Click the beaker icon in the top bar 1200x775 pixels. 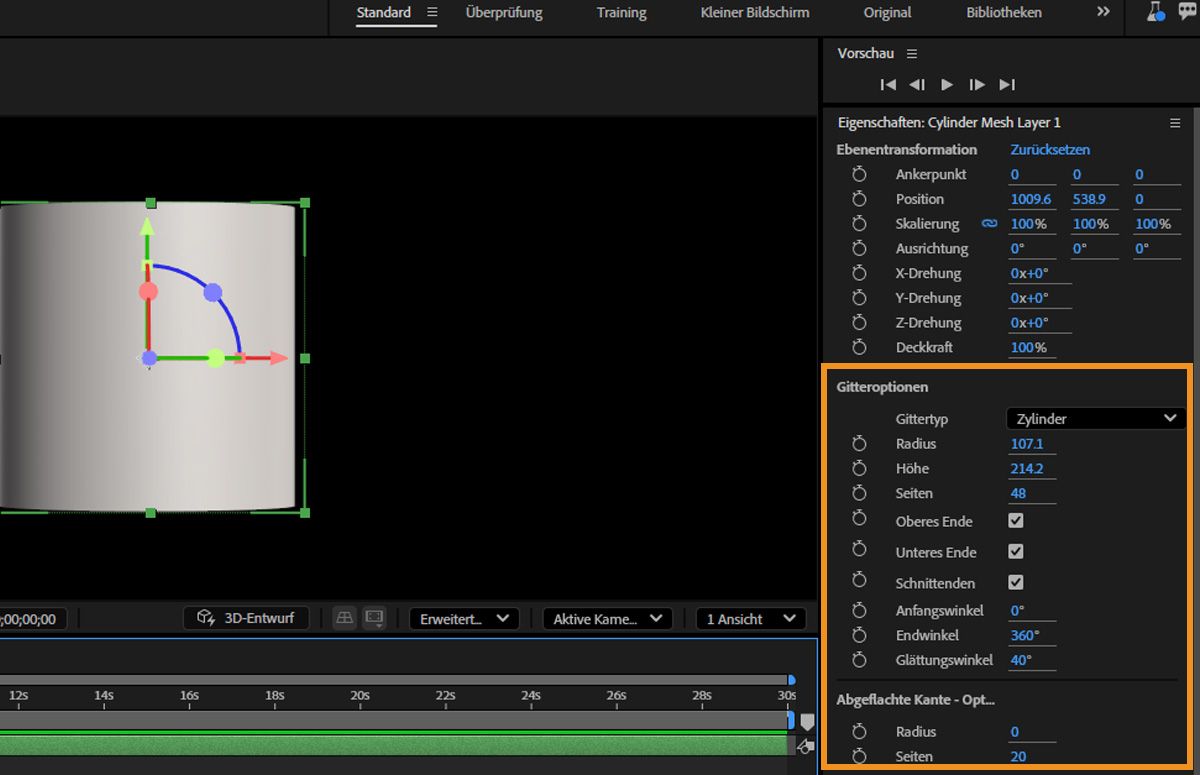pyautogui.click(x=1156, y=13)
